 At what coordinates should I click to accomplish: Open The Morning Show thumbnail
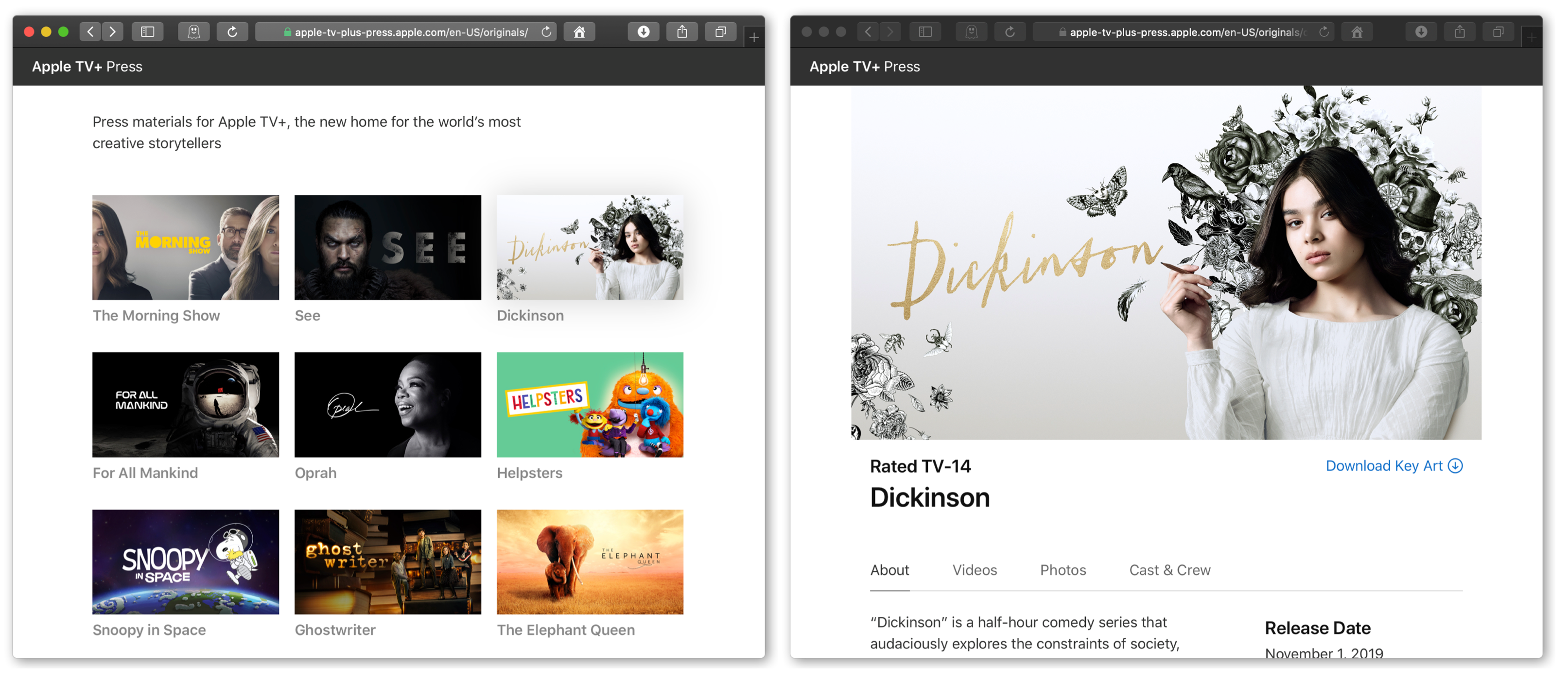(186, 248)
